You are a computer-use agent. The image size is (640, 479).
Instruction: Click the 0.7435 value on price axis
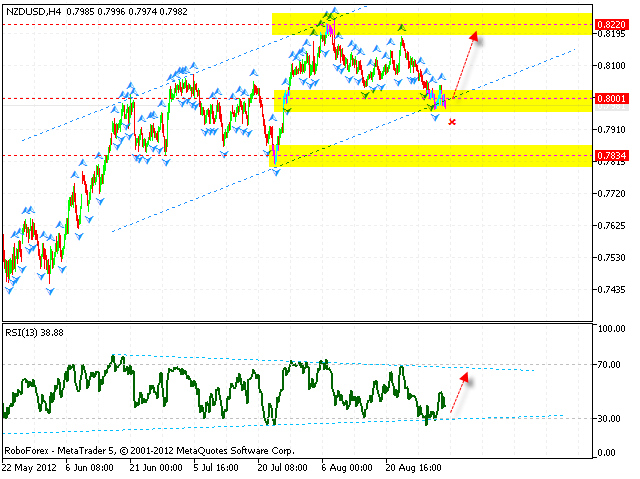point(607,290)
